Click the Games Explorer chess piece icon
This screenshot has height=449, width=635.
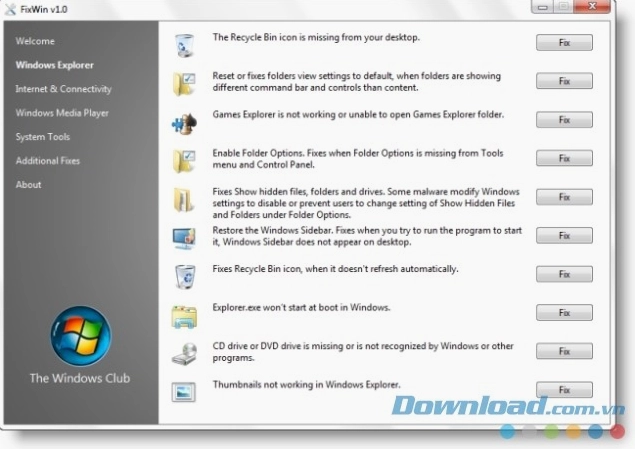(184, 123)
